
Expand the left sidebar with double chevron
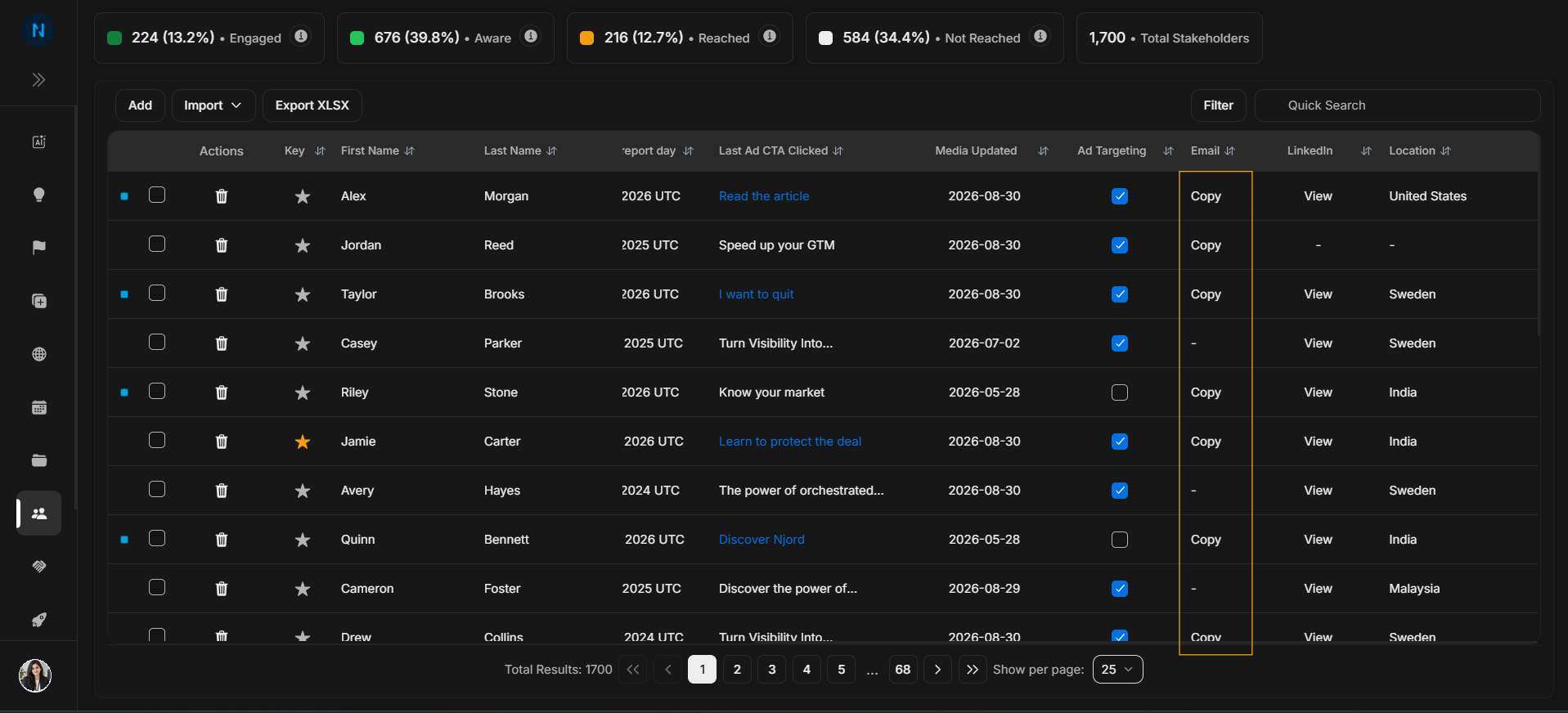(38, 79)
